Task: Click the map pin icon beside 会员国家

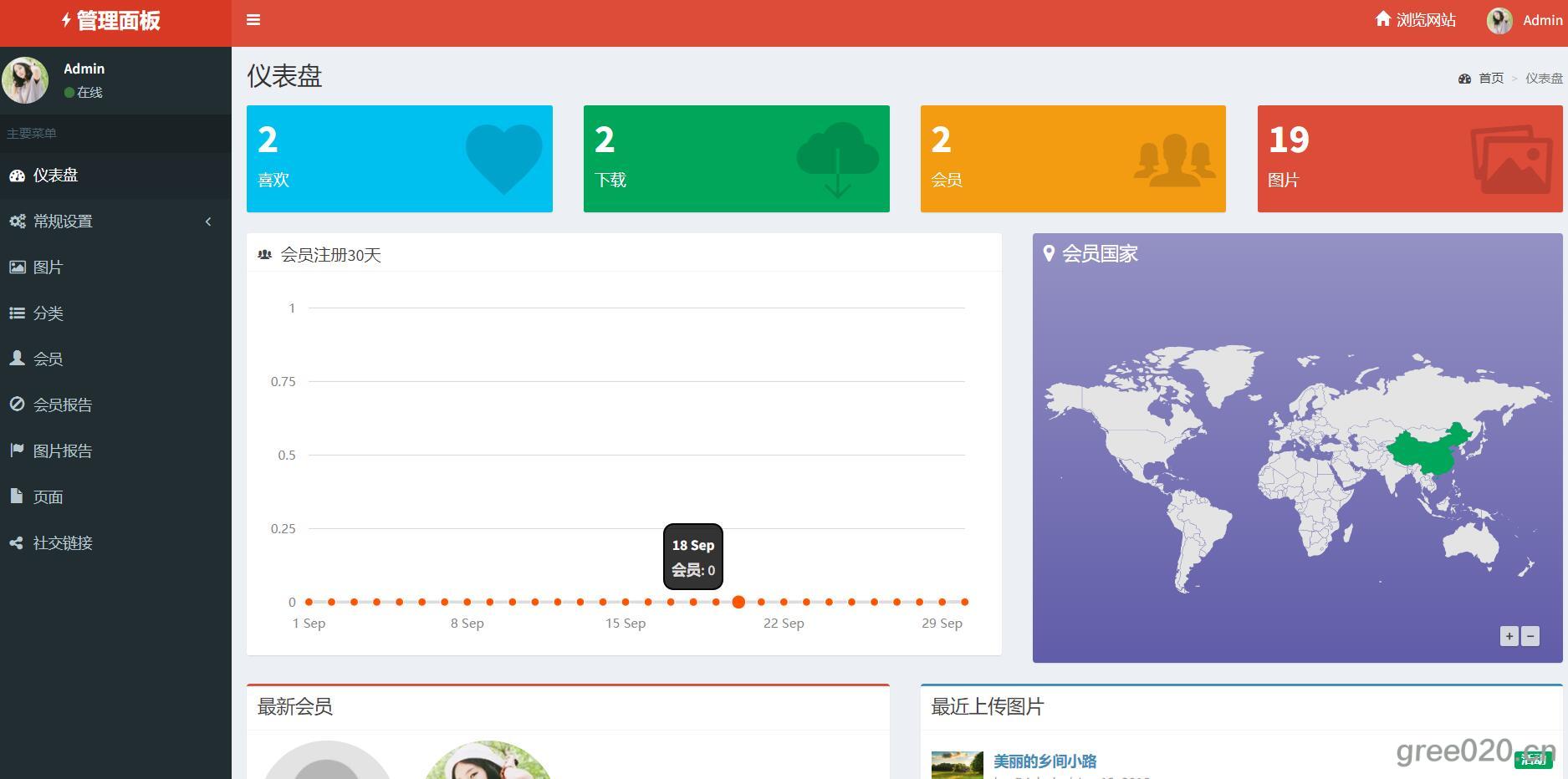Action: tap(1049, 253)
